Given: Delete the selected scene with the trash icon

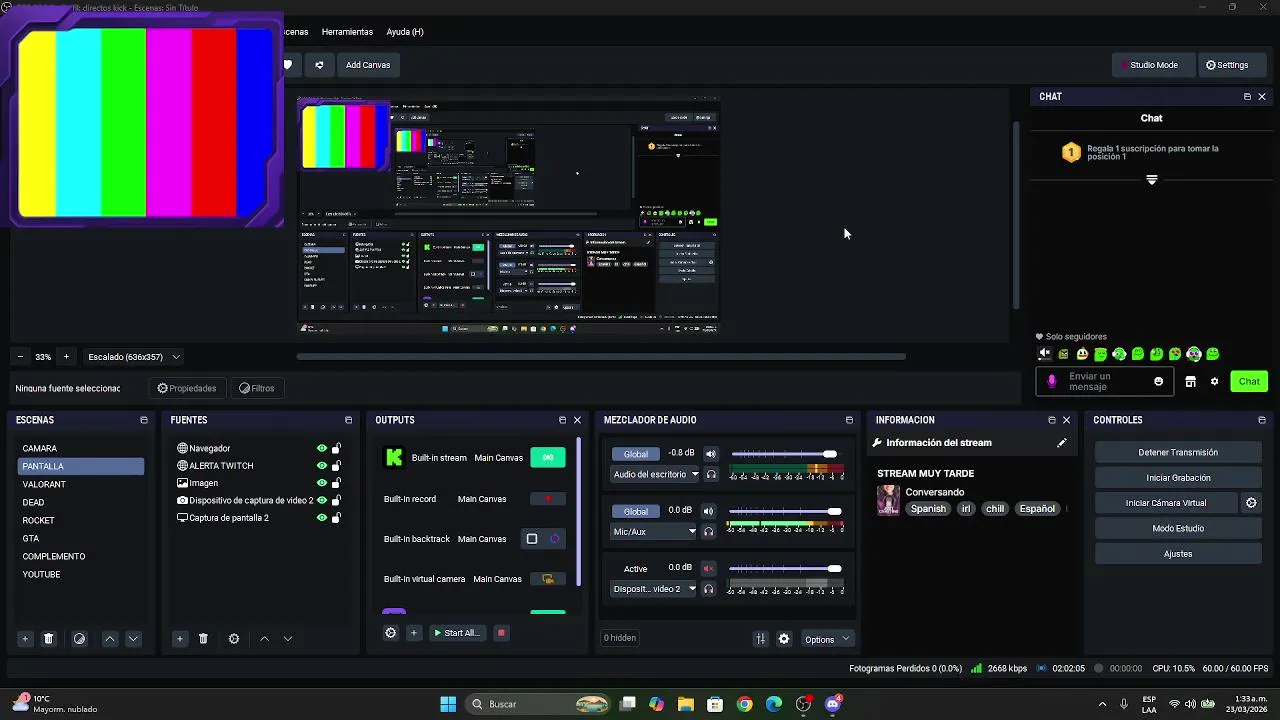Looking at the screenshot, I should (48, 639).
